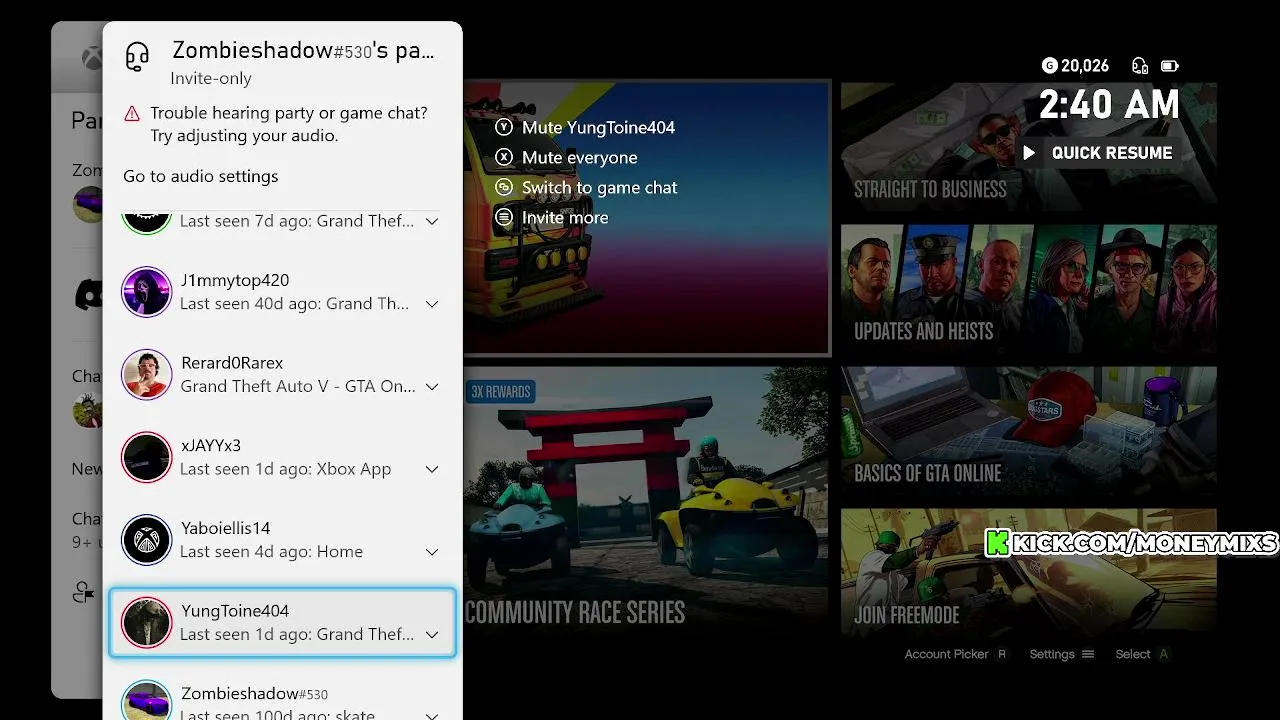Select the Yaboiellis14 name
The width and height of the screenshot is (1280, 720).
pos(226,528)
